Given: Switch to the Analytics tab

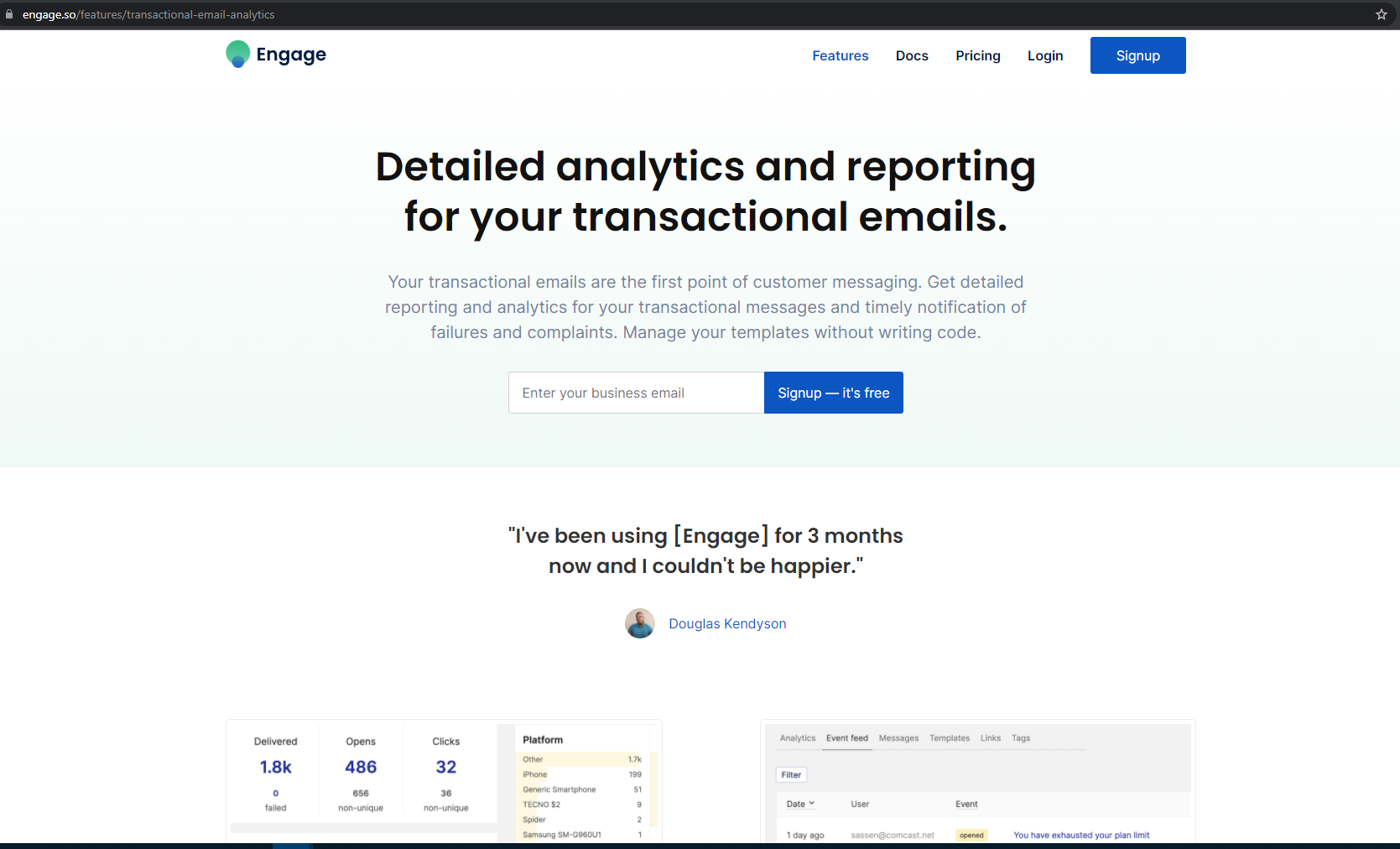Looking at the screenshot, I should 797,738.
